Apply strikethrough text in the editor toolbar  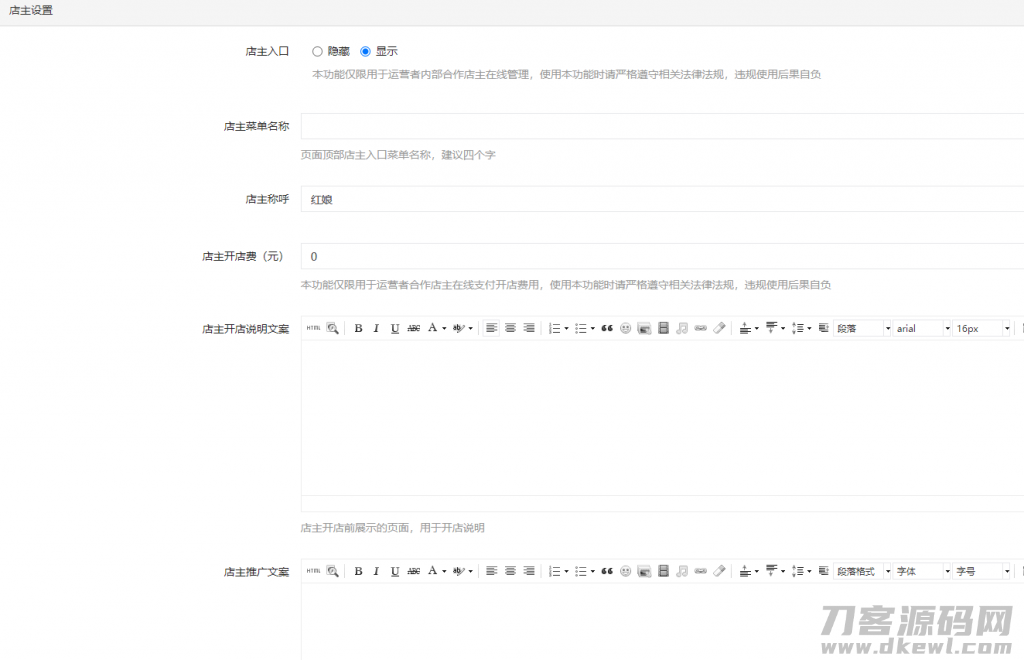(412, 328)
